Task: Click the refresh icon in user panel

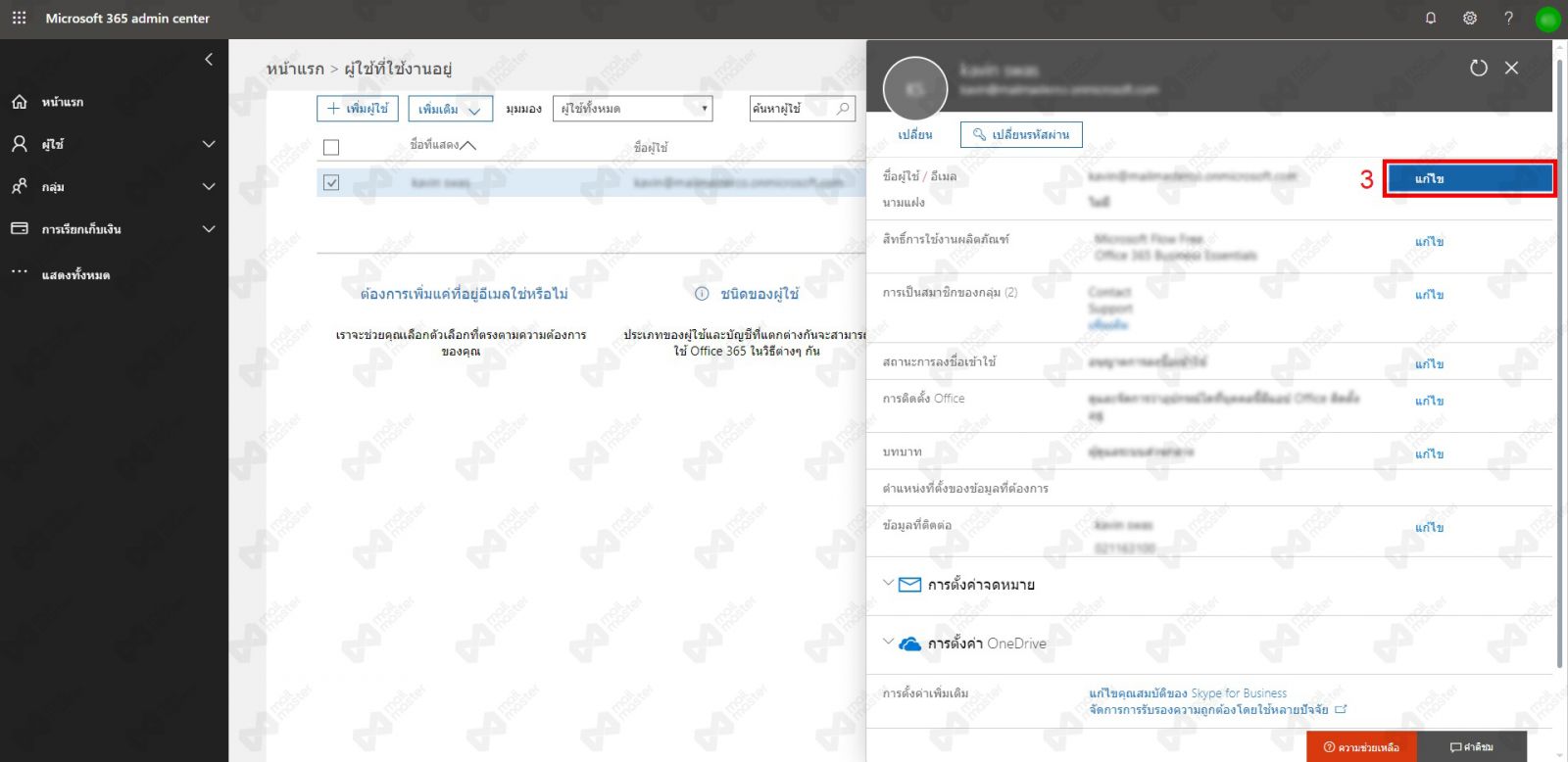Action: [1479, 68]
